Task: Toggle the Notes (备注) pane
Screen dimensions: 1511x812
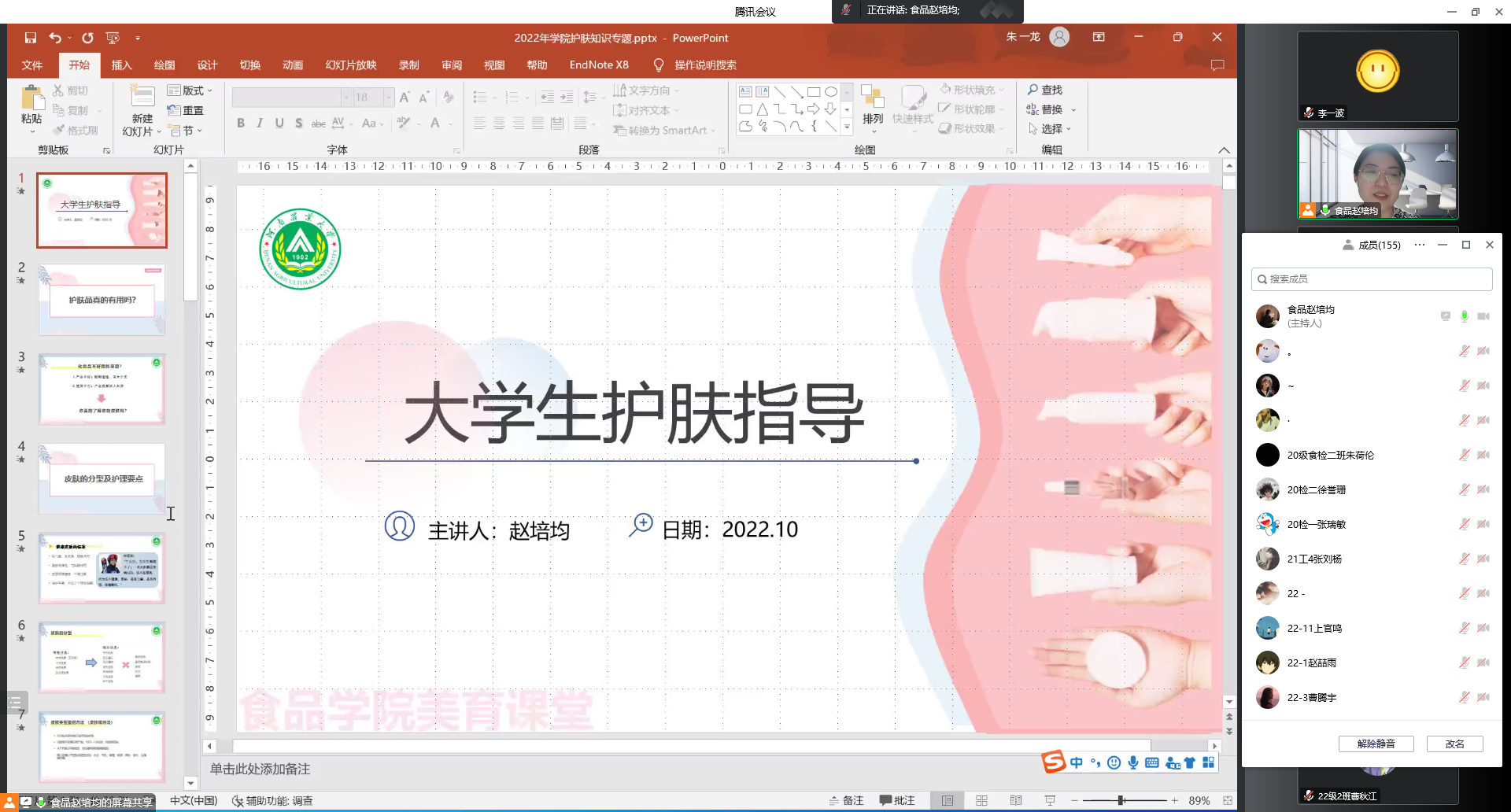Action: click(x=846, y=800)
